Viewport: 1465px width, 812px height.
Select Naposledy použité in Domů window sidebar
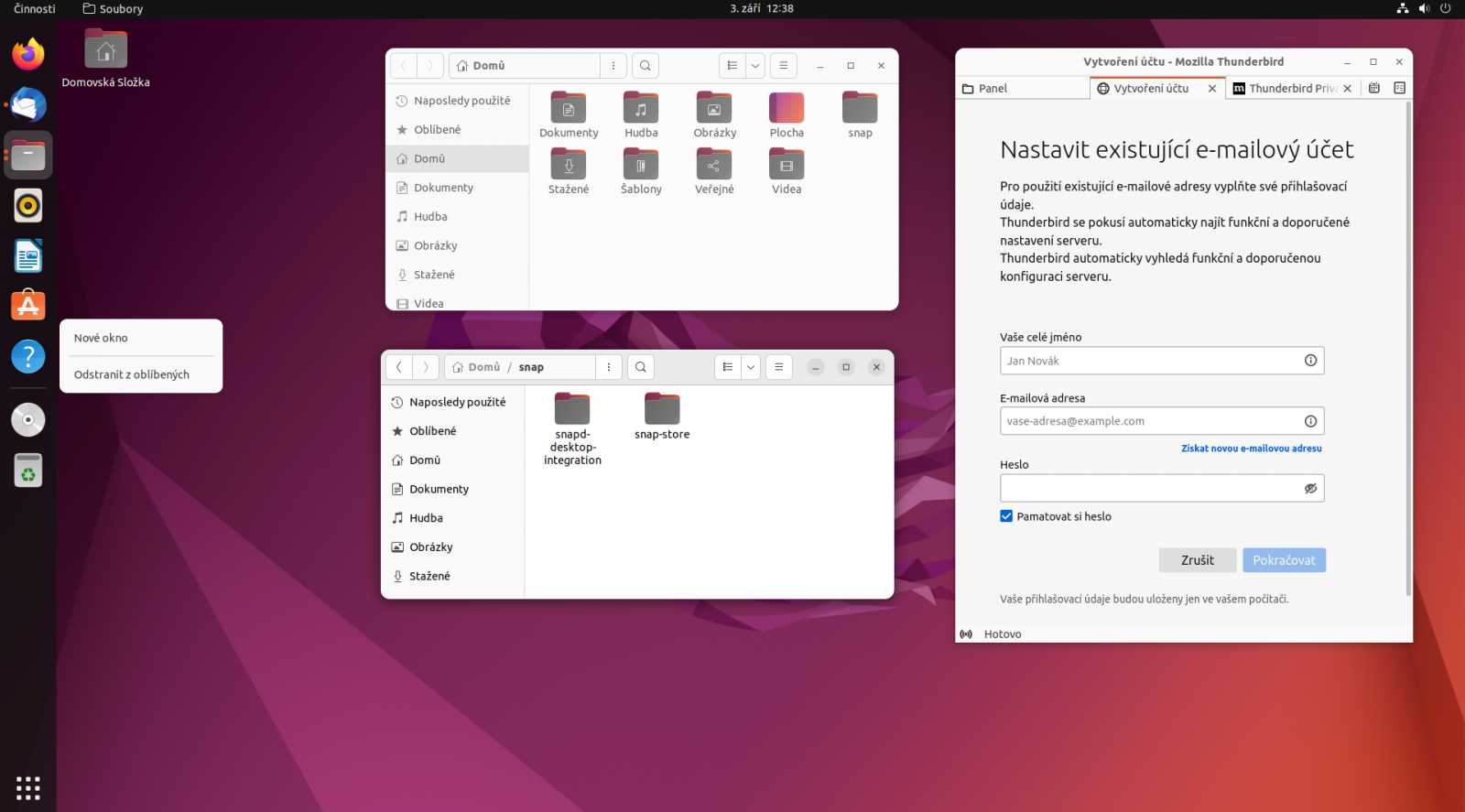[457, 101]
